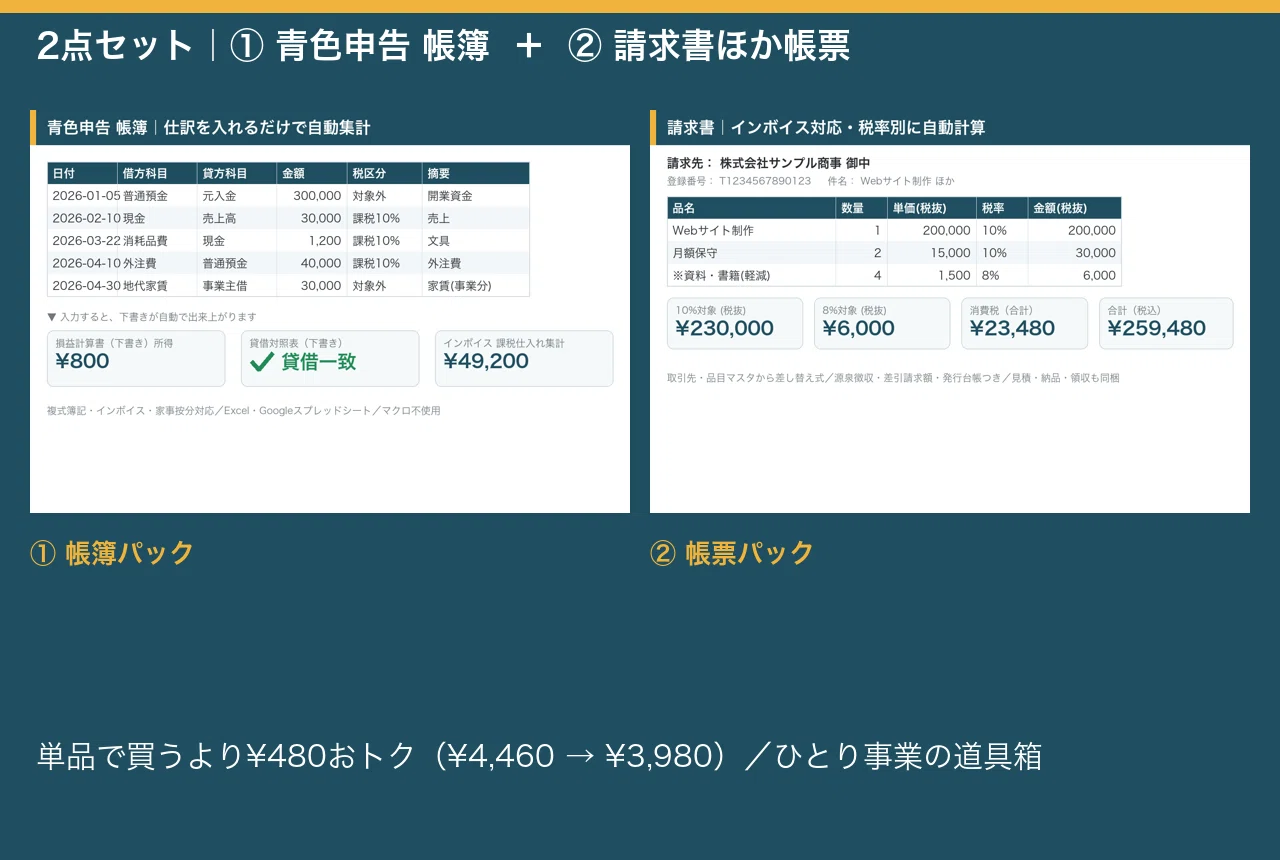Select the 摘要 column header
The image size is (1280, 860).
coord(476,173)
